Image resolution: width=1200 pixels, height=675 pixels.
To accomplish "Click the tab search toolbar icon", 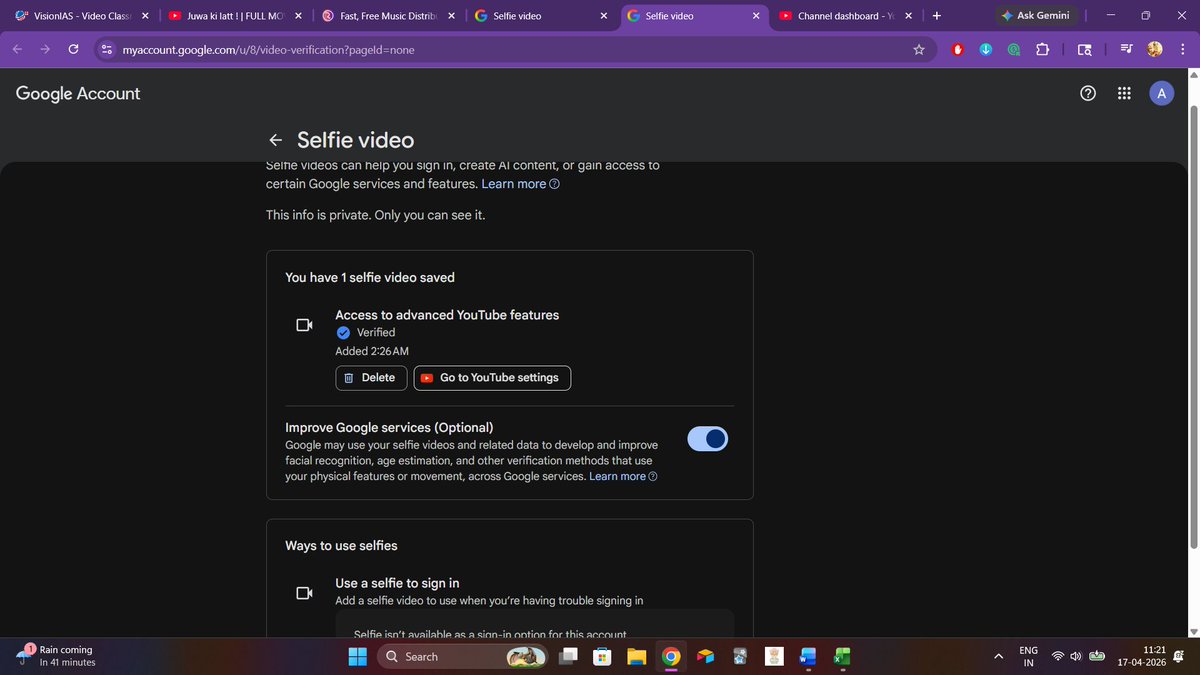I will point(1085,49).
